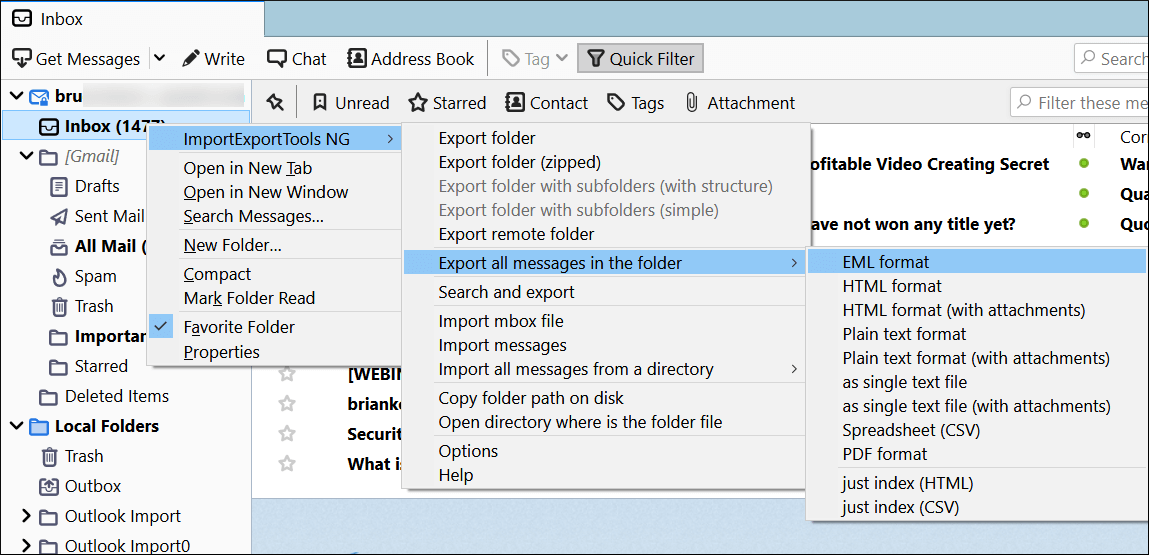The width and height of the screenshot is (1149, 555).
Task: Open the Address Book
Action: click(x=410, y=59)
